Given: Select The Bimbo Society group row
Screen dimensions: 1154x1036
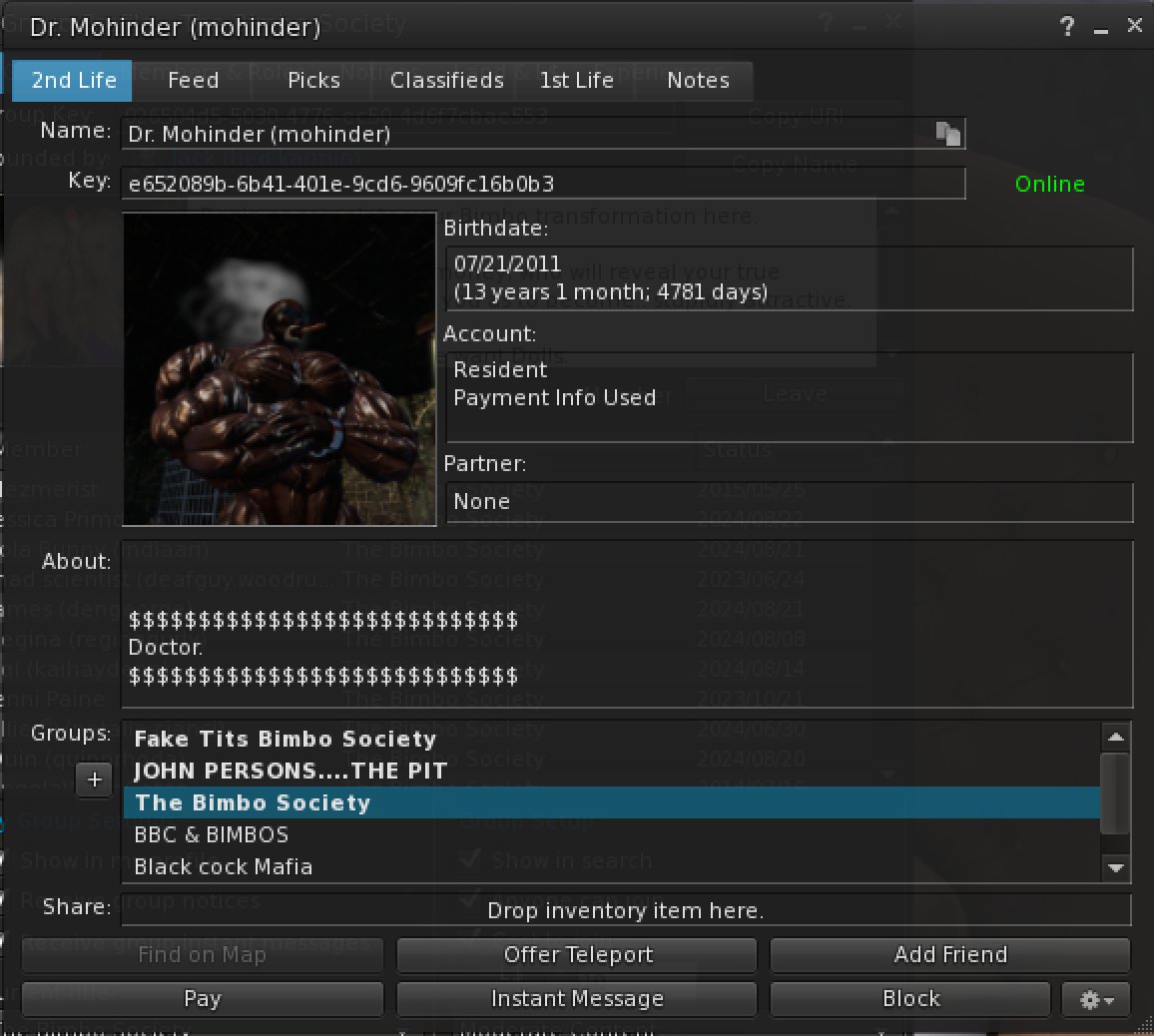Looking at the screenshot, I should point(611,802).
